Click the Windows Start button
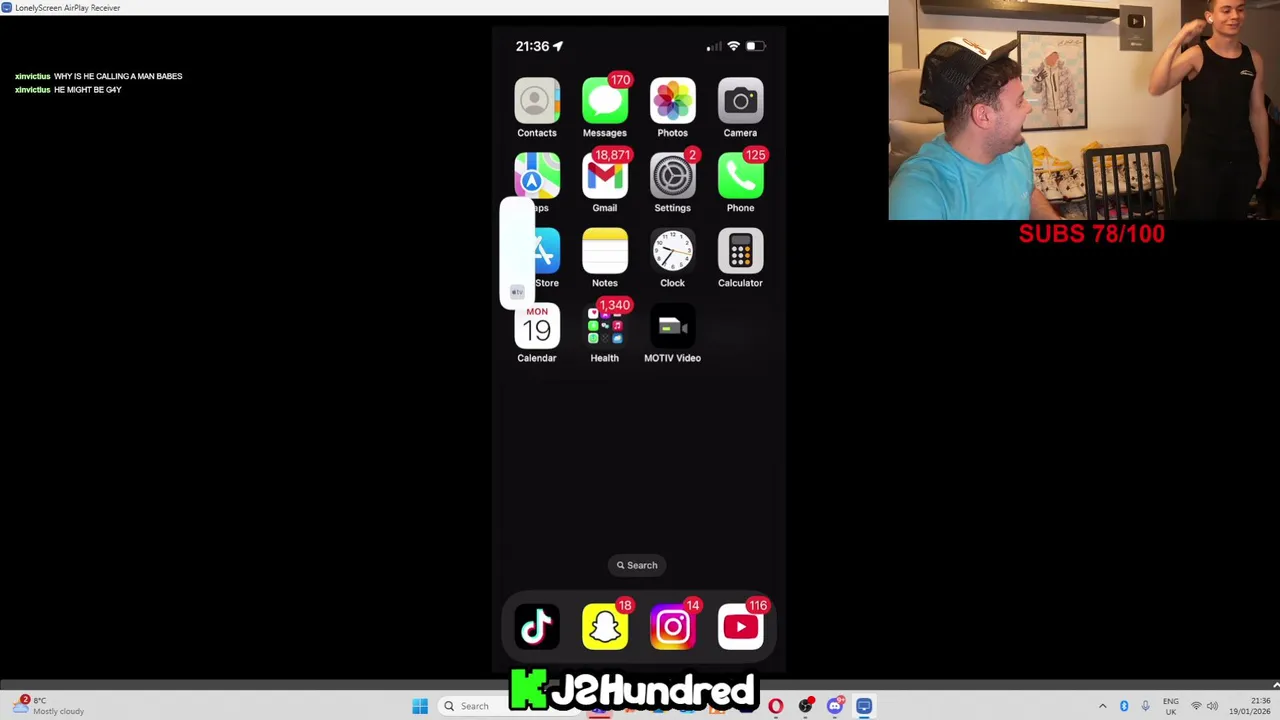Viewport: 1280px width, 720px height. pos(420,706)
